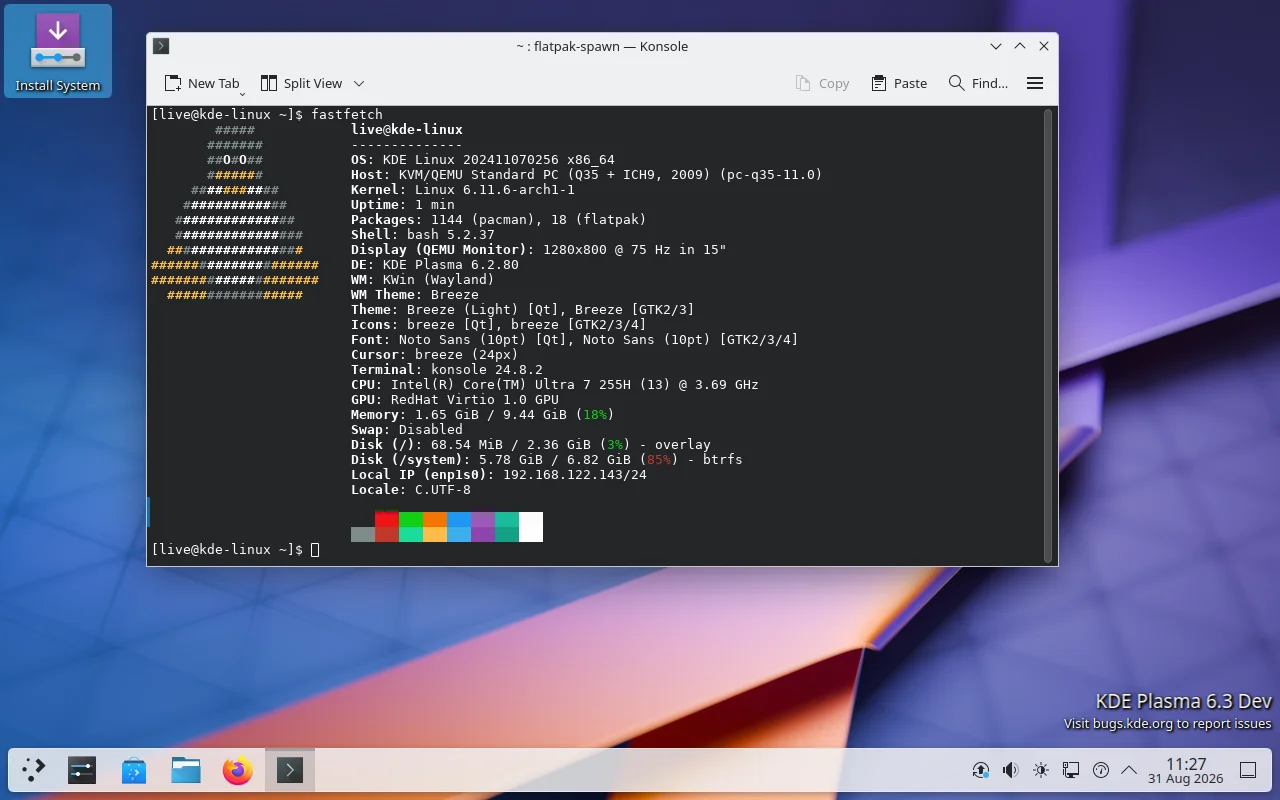This screenshot has height=800, width=1280.
Task: Click the "DE: KDE Plasma 6.2.80" line
Action: click(435, 265)
